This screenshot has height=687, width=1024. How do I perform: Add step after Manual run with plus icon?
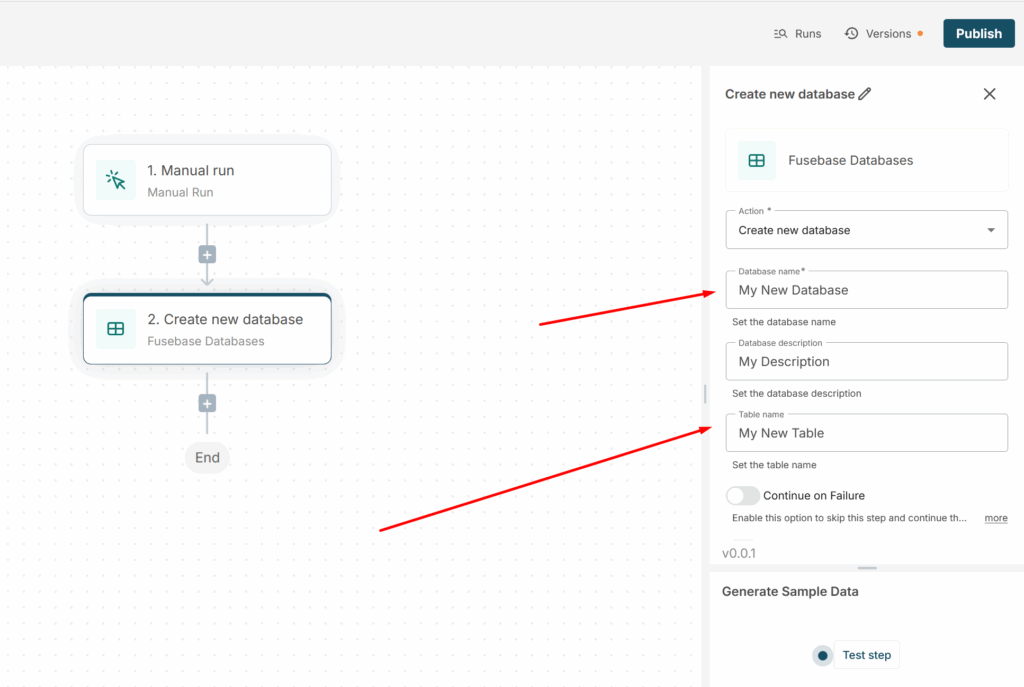[x=207, y=254]
